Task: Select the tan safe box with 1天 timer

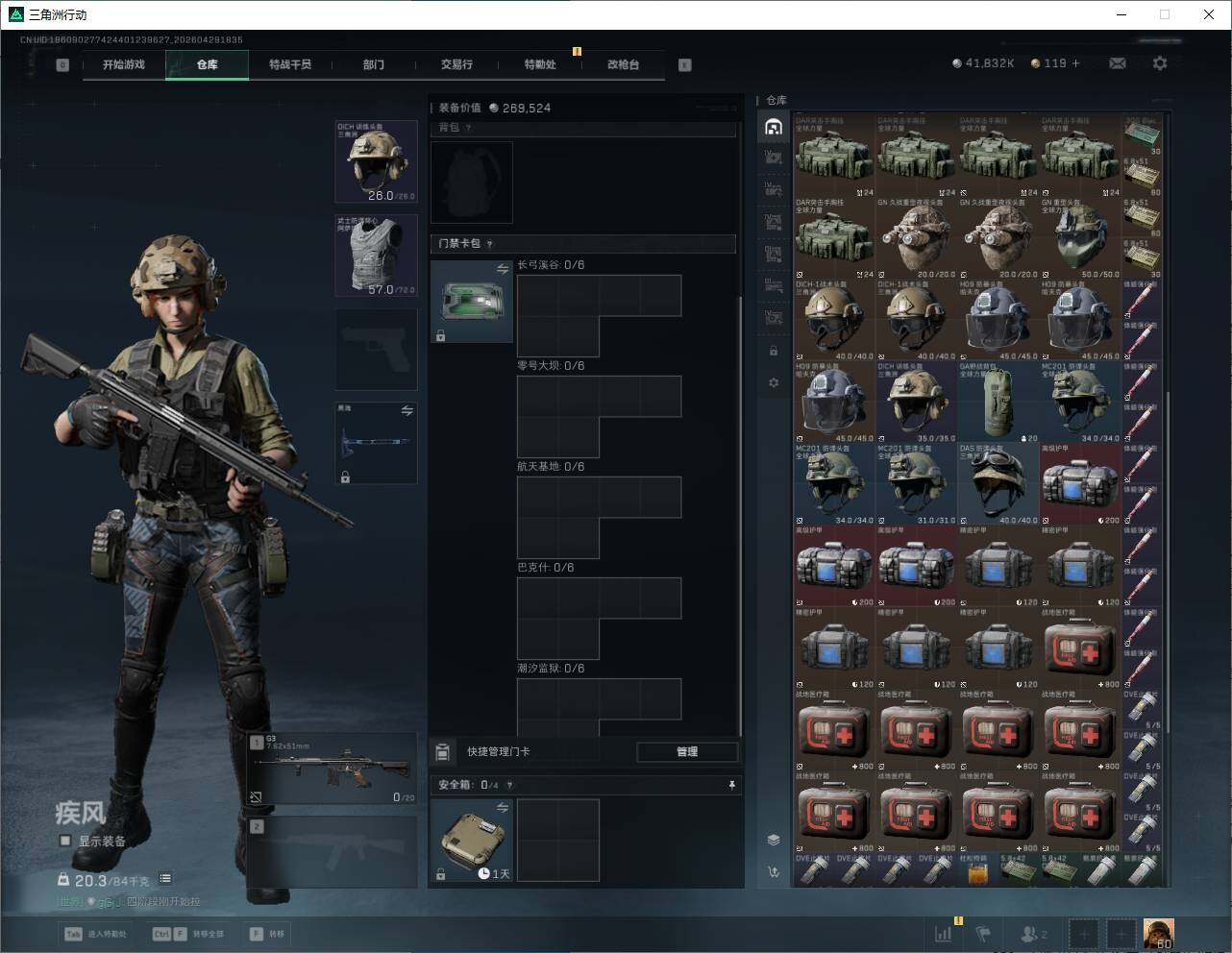Action: (x=472, y=841)
